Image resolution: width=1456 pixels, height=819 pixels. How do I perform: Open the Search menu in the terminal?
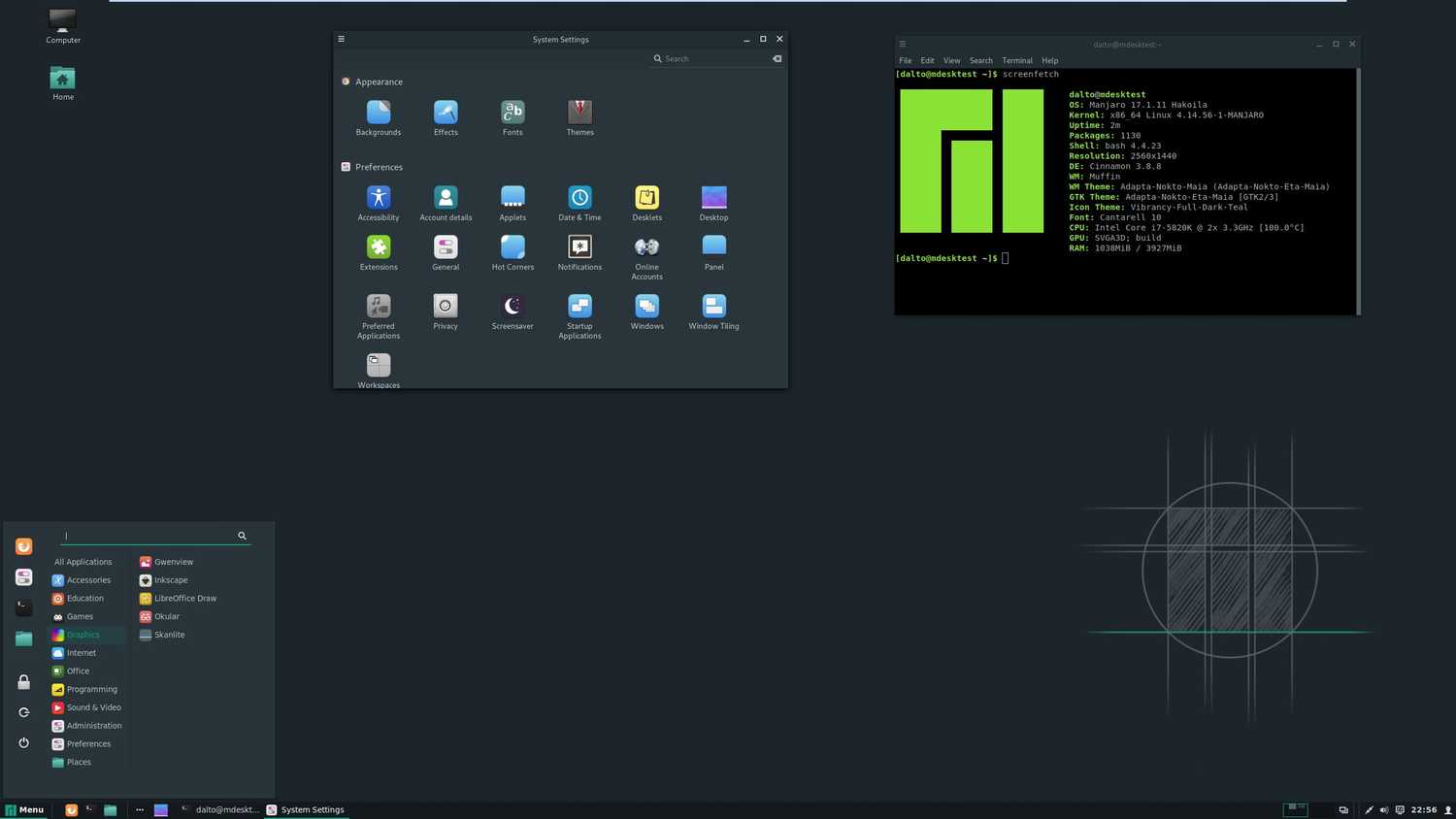pos(980,60)
